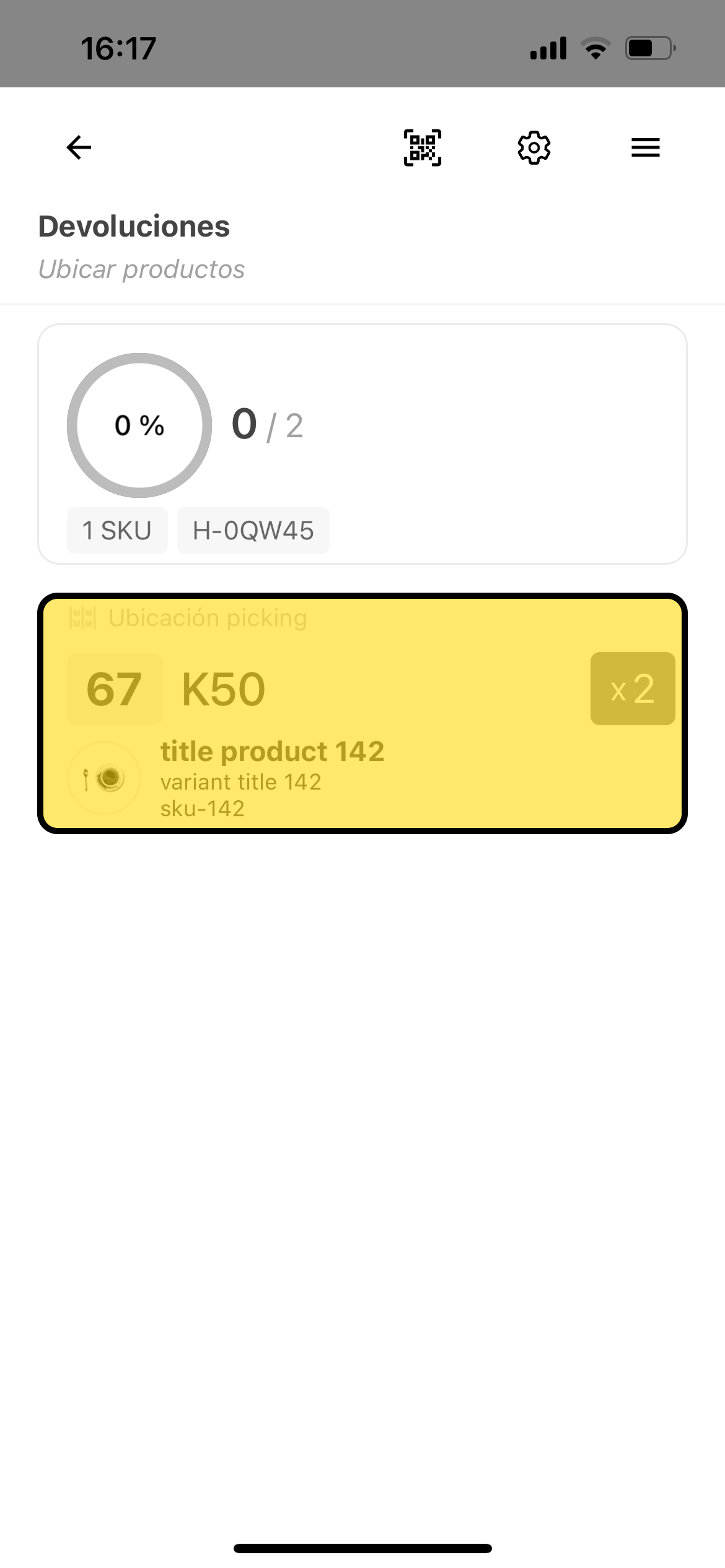Tap the 1 SKU tag
This screenshot has width=725, height=1568.
(x=117, y=531)
